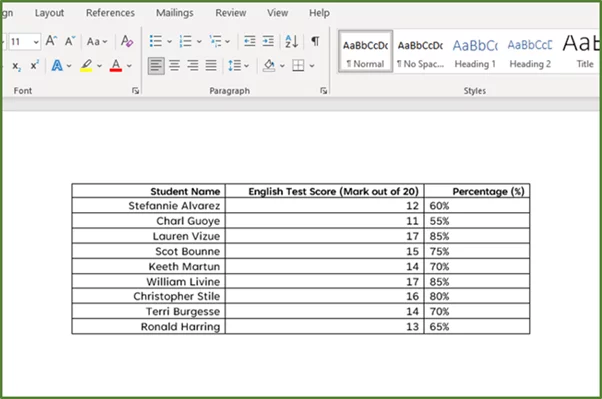Click the Student Name header cell
602x399 pixels.
click(149, 191)
